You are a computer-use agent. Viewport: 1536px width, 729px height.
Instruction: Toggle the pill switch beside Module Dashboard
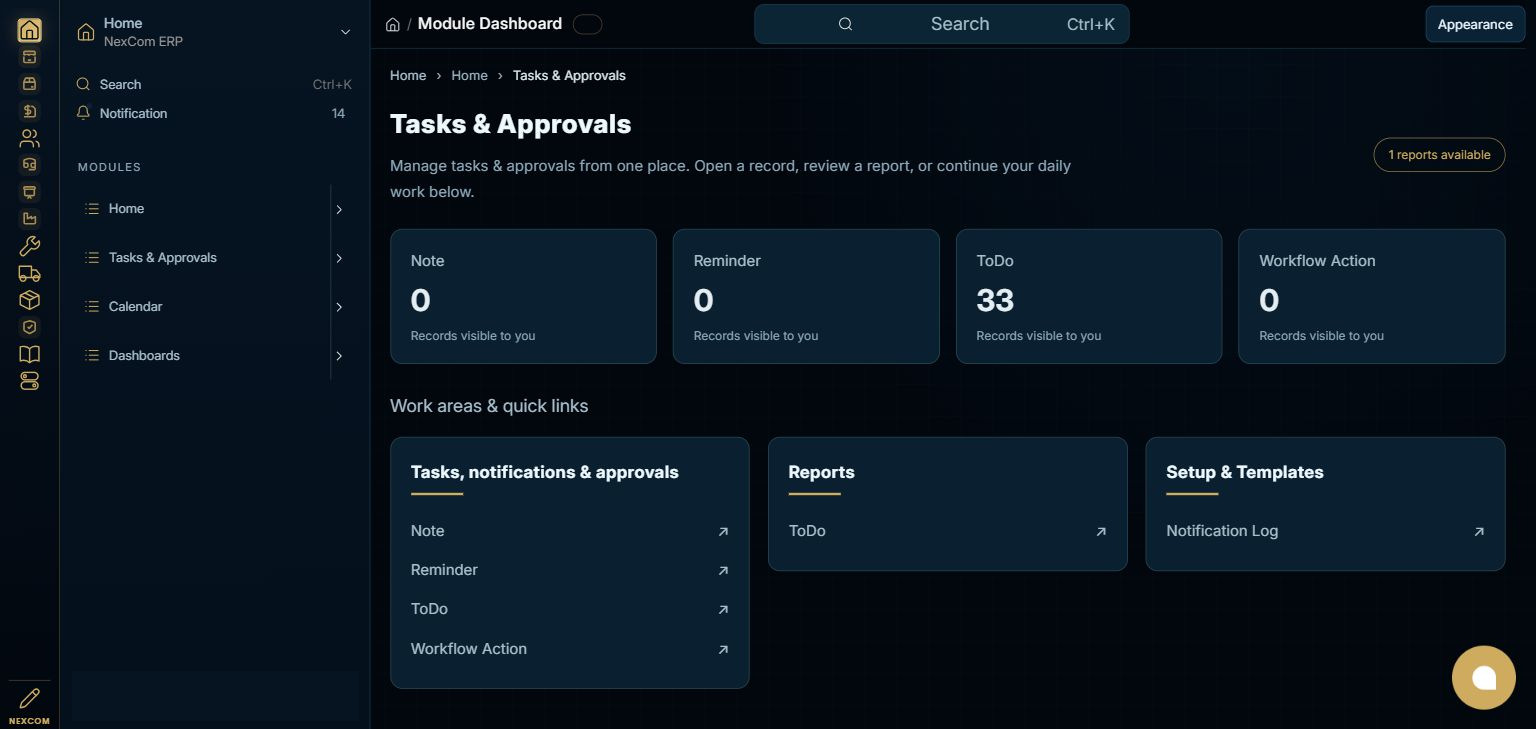588,24
